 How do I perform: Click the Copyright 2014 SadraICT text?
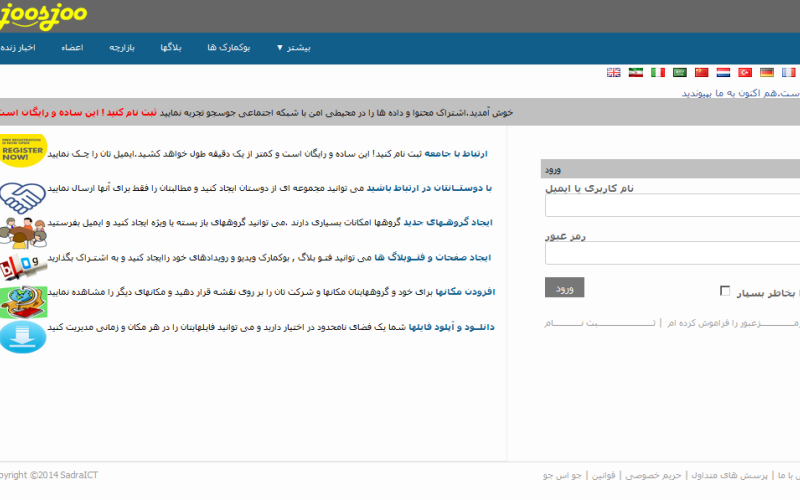(x=49, y=475)
